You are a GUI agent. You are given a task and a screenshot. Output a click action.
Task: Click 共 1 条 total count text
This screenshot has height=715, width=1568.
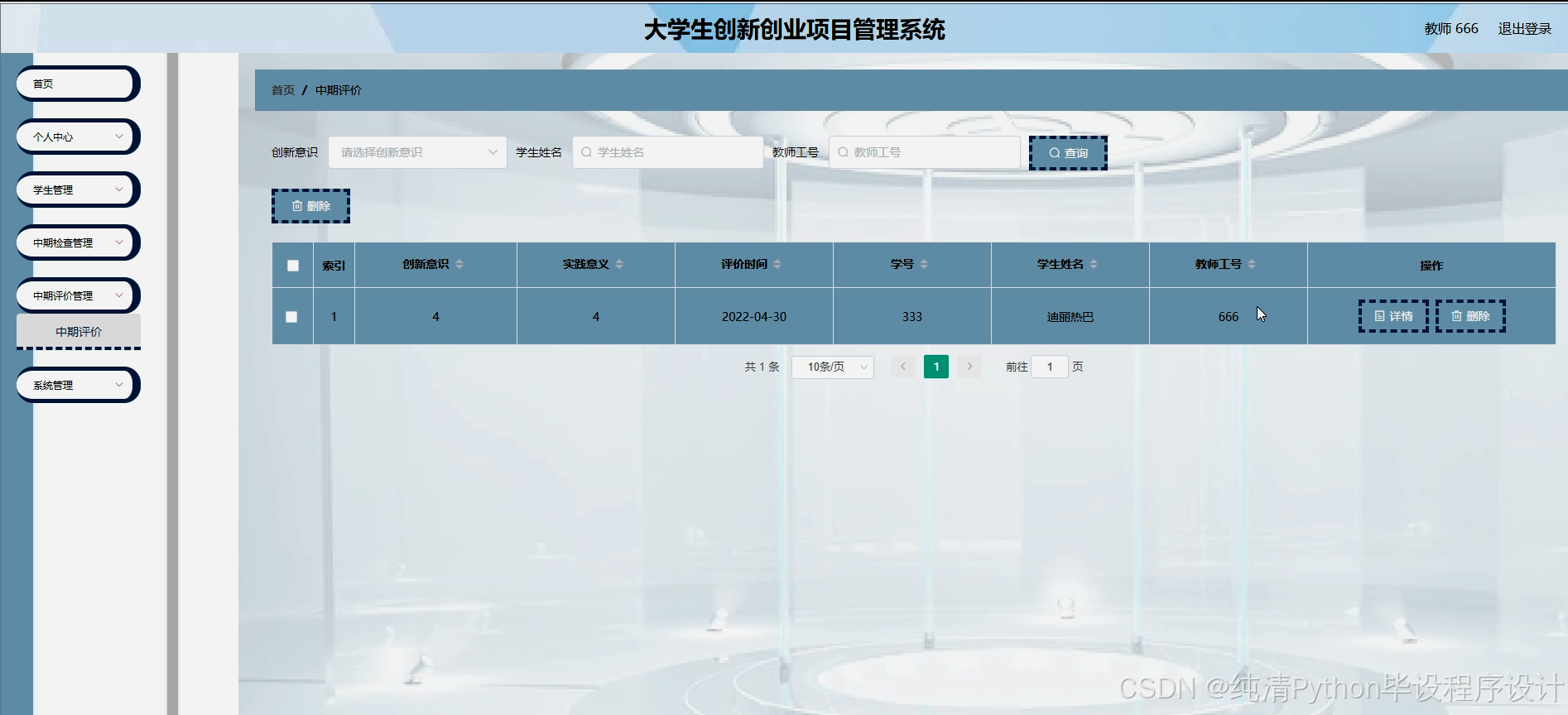(x=762, y=367)
